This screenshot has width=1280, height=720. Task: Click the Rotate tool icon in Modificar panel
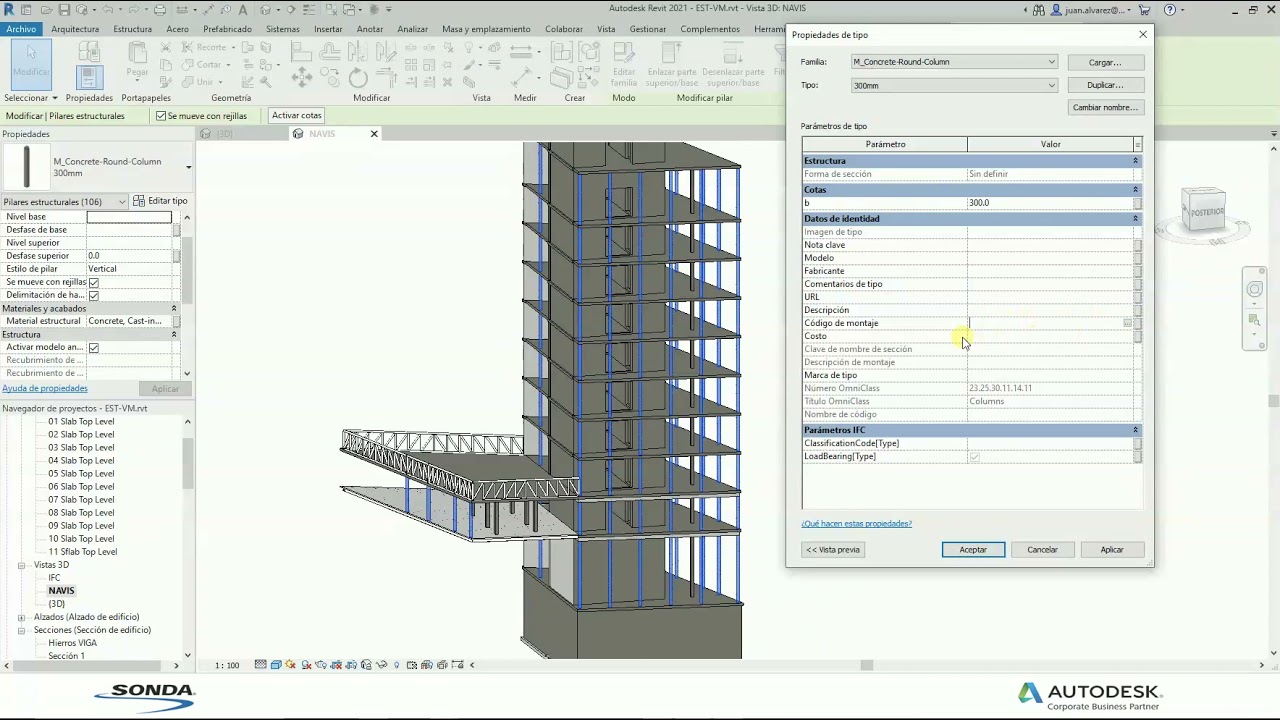pos(358,79)
